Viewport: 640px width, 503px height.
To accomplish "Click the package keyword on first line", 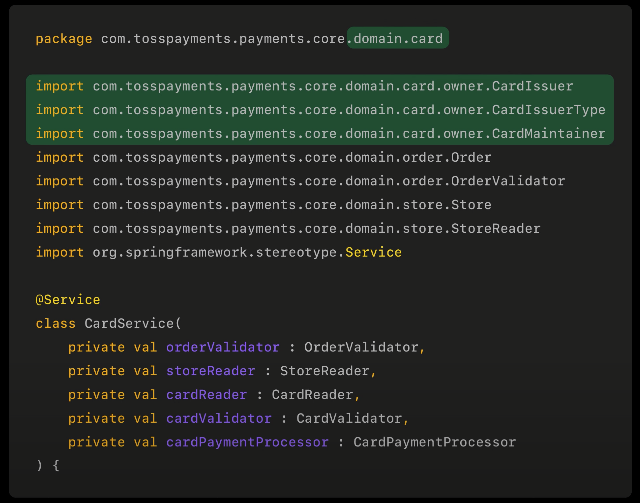I will pos(64,39).
